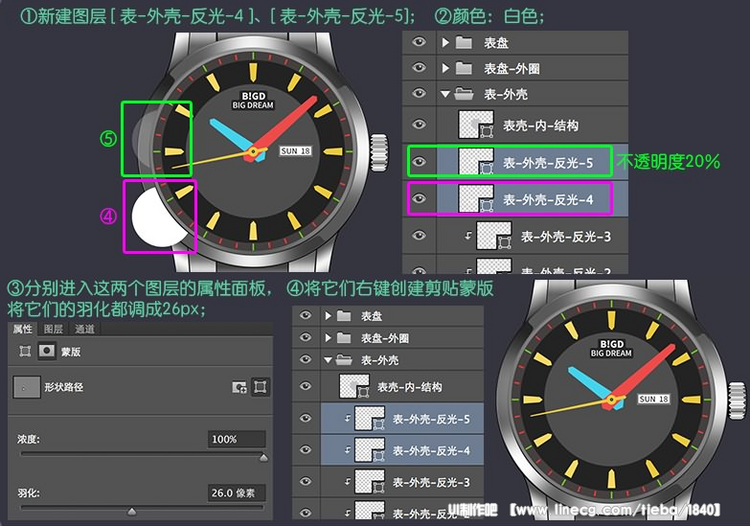Collapse the 表-外壳 group in bottom layers panel
This screenshot has height=526, width=750.
tap(328, 360)
